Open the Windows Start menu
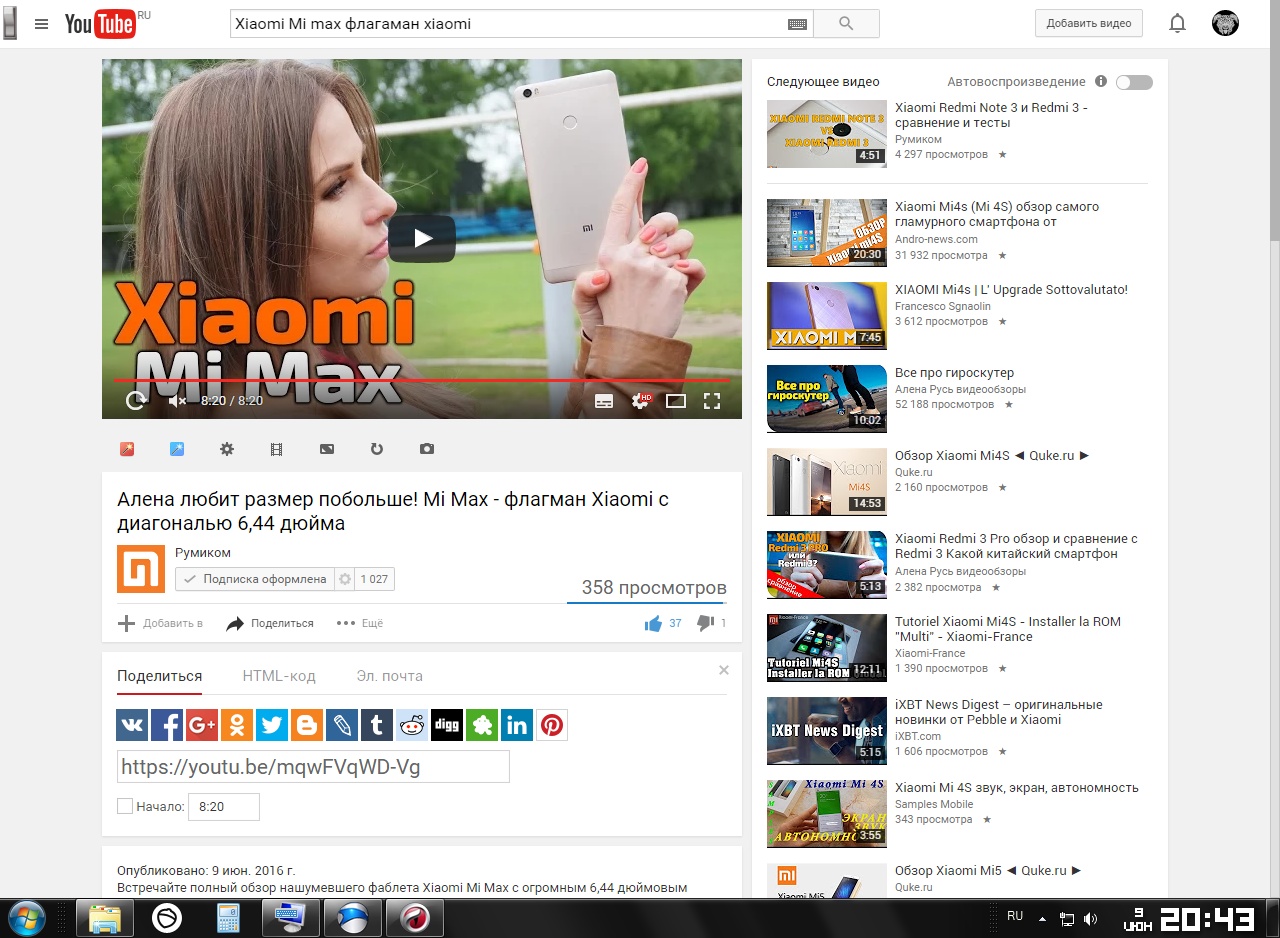The height and width of the screenshot is (938, 1280). [x=27, y=917]
